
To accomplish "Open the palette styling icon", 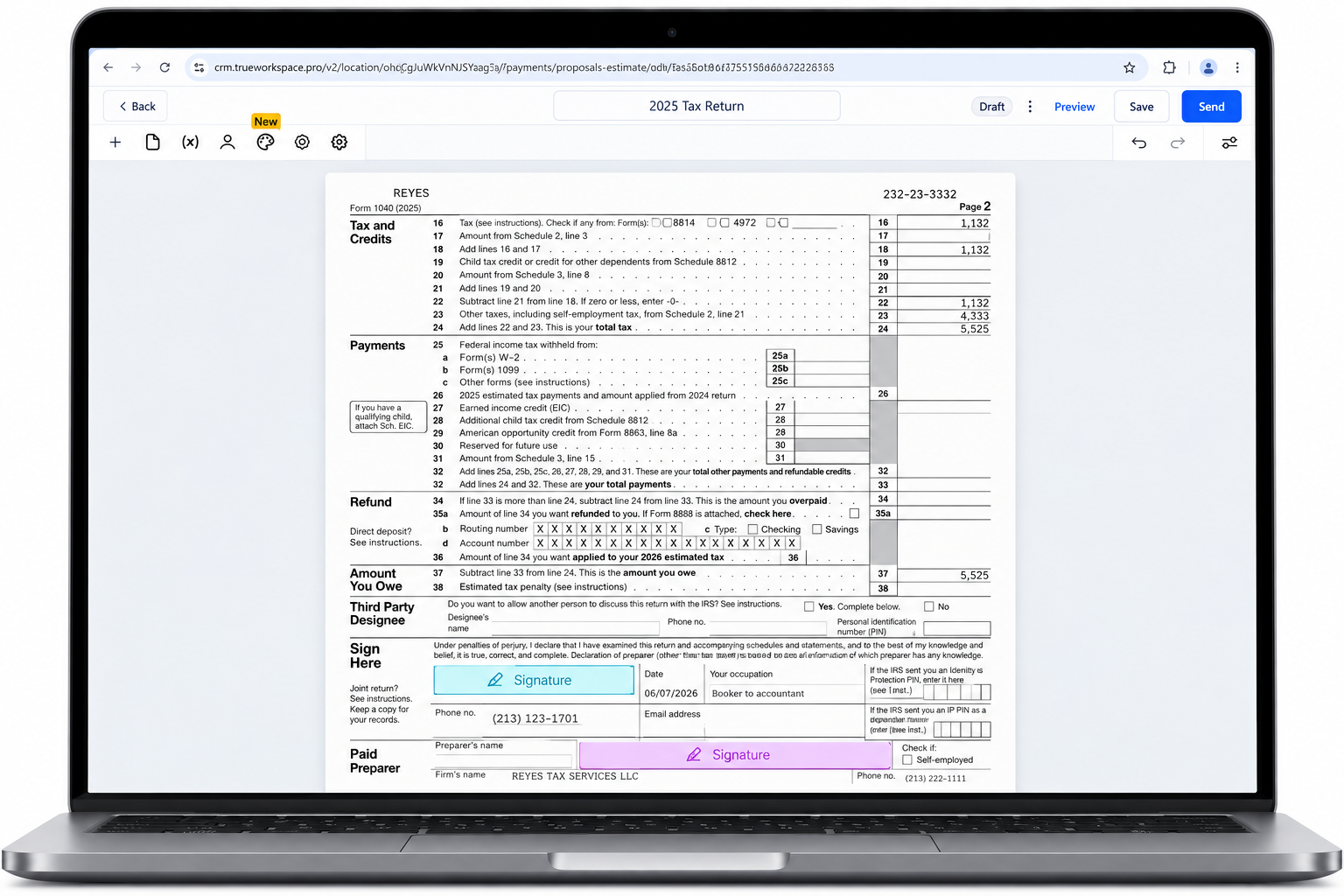I will click(x=265, y=142).
